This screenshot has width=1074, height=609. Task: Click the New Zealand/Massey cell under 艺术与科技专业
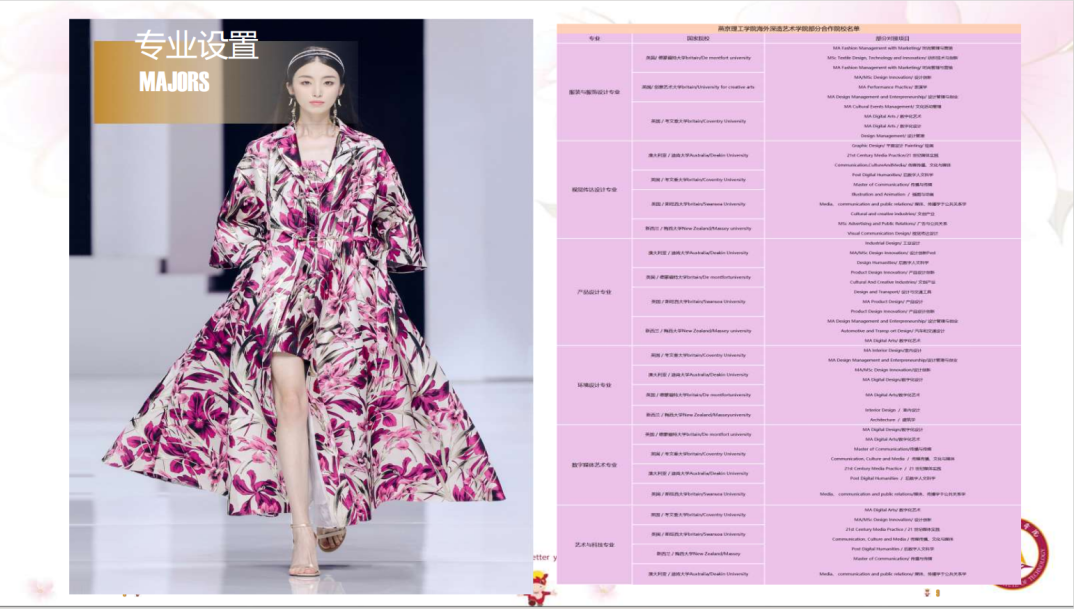tap(698, 554)
